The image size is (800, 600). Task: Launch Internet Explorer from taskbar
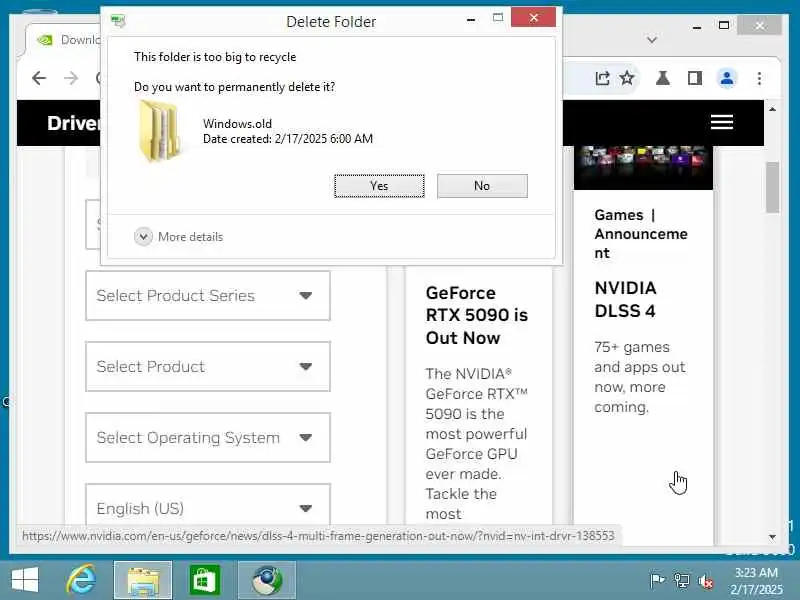click(x=82, y=580)
